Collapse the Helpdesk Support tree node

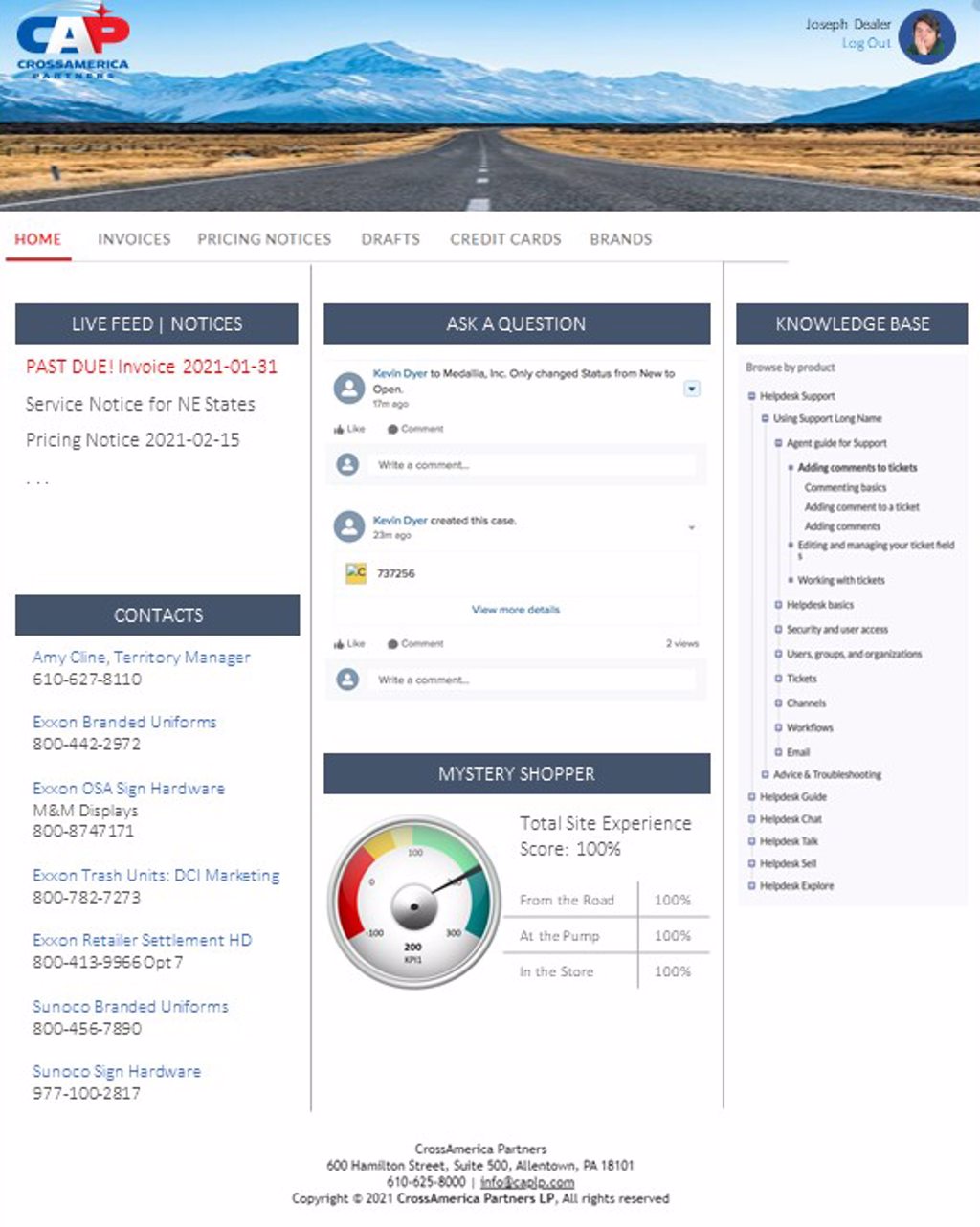[x=752, y=396]
